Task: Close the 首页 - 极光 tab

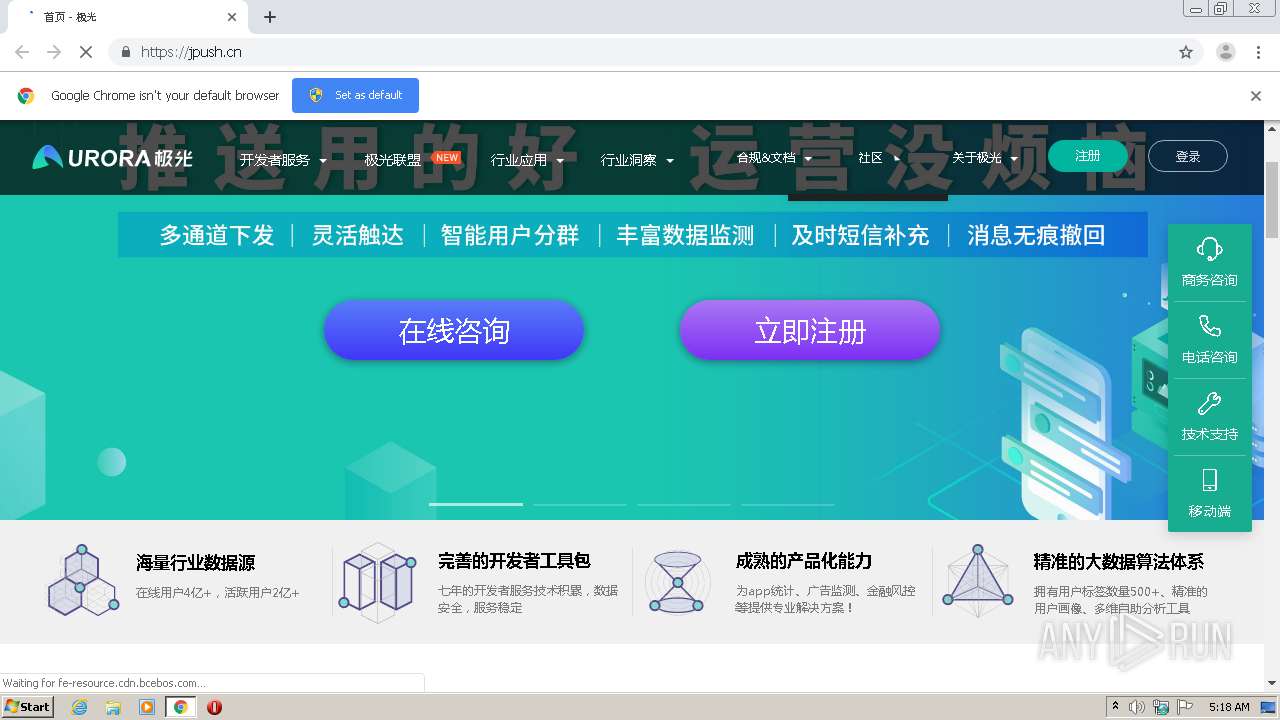Action: click(232, 17)
